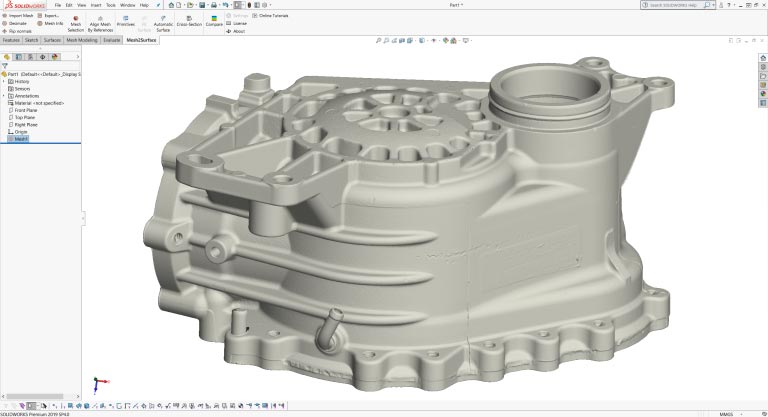Select the Decimate mesh tool
Viewport: 768px width, 417px height.
point(16,23)
